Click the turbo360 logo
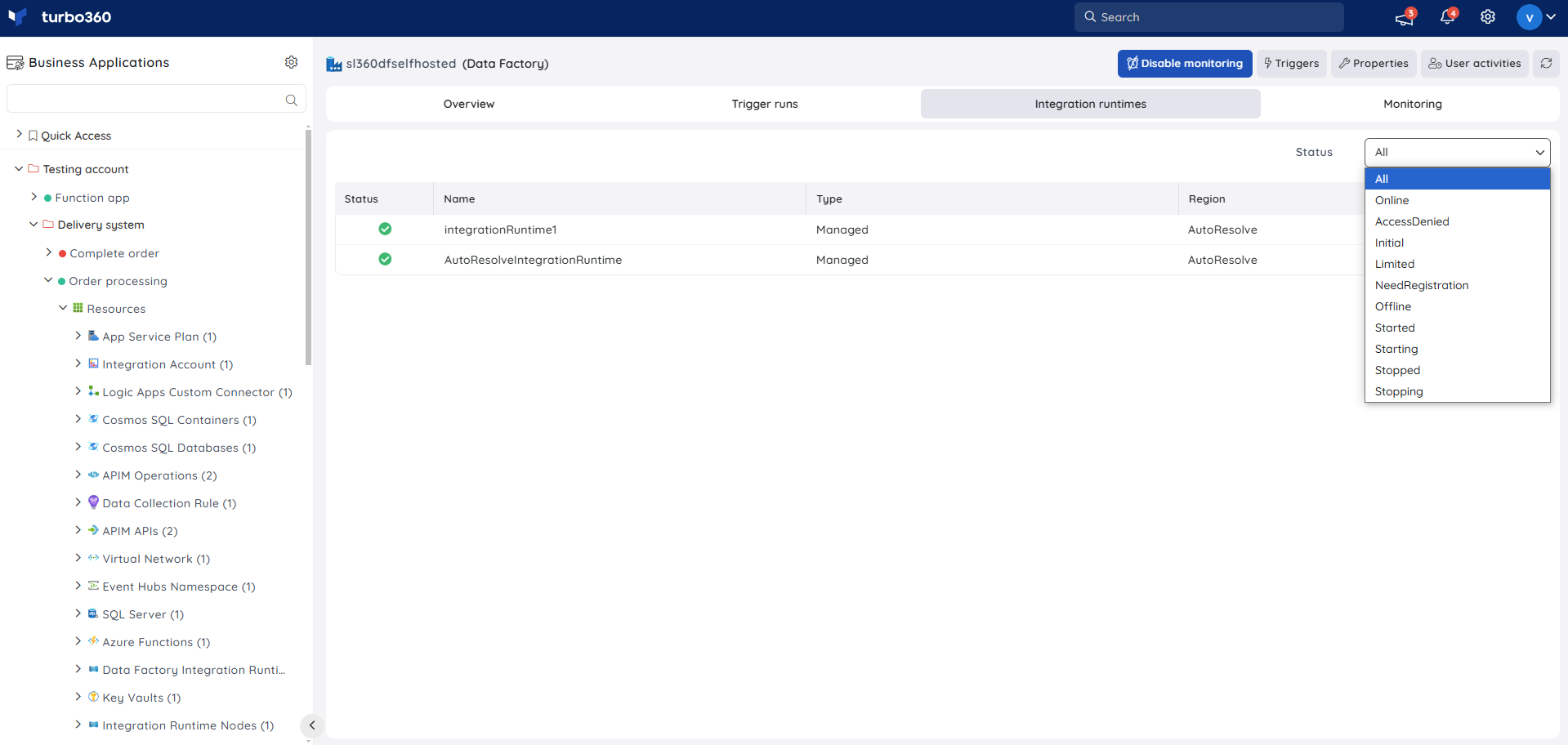The image size is (1568, 745). [x=60, y=17]
